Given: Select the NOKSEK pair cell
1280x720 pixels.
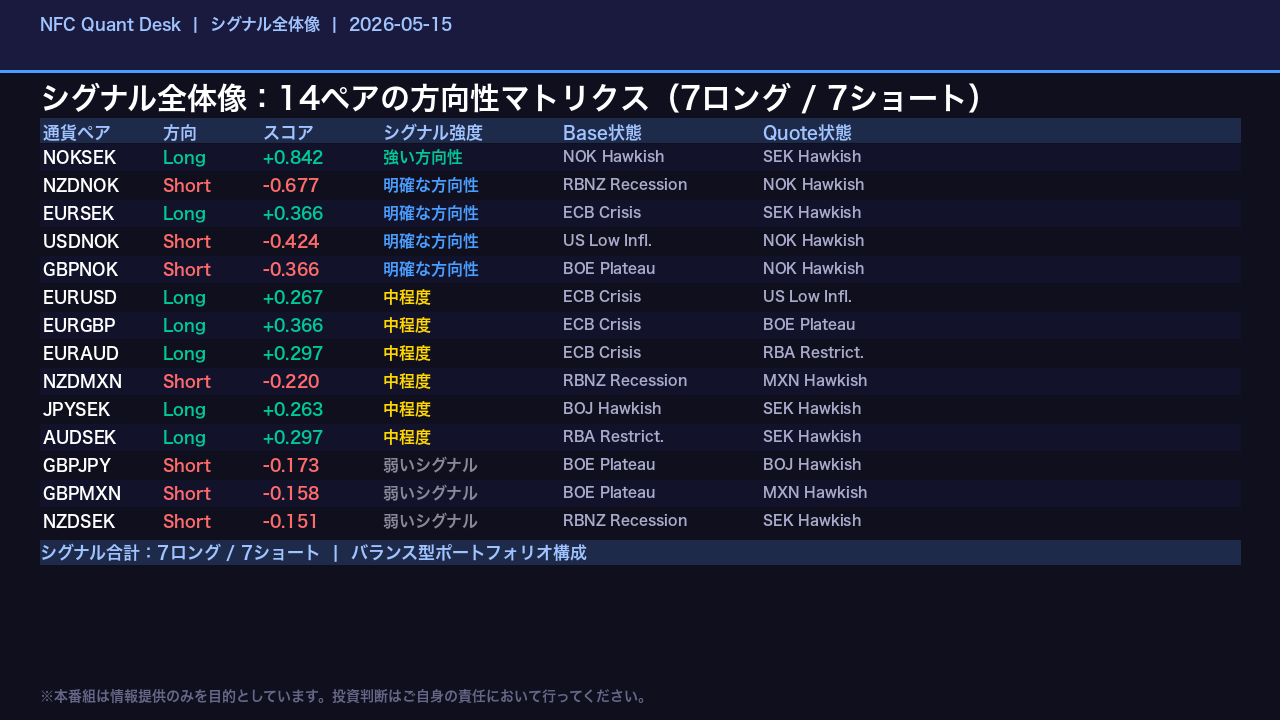Looking at the screenshot, I should tap(79, 157).
